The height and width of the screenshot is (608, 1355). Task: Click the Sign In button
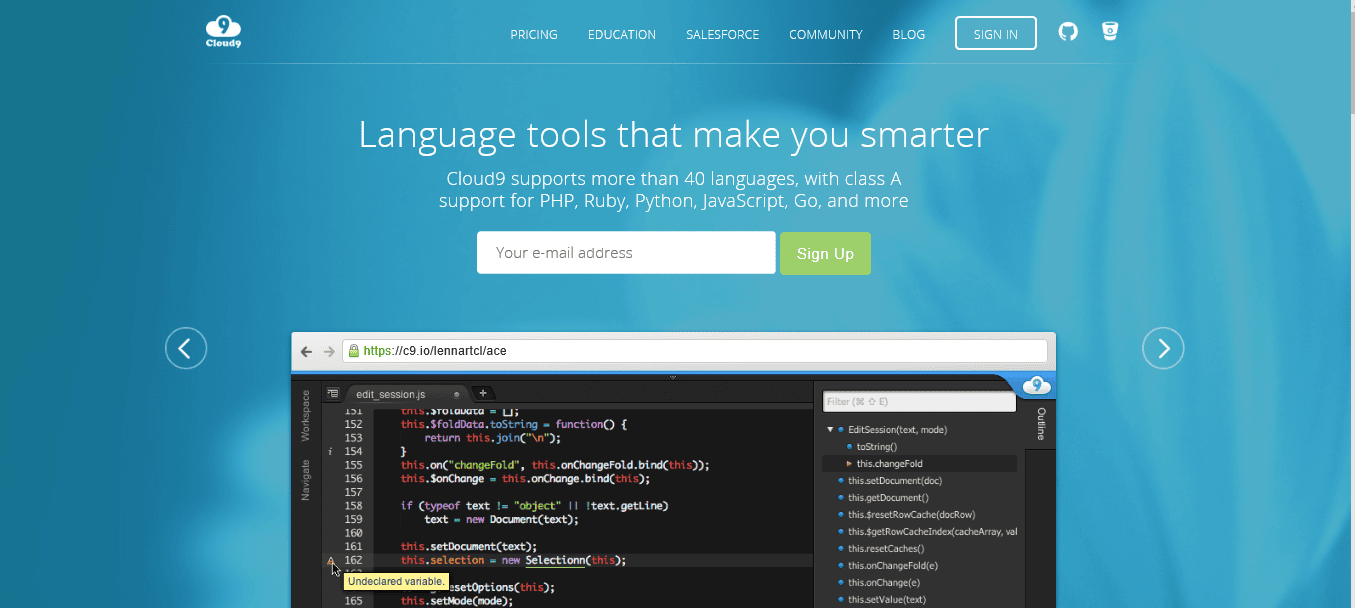pyautogui.click(x=995, y=33)
